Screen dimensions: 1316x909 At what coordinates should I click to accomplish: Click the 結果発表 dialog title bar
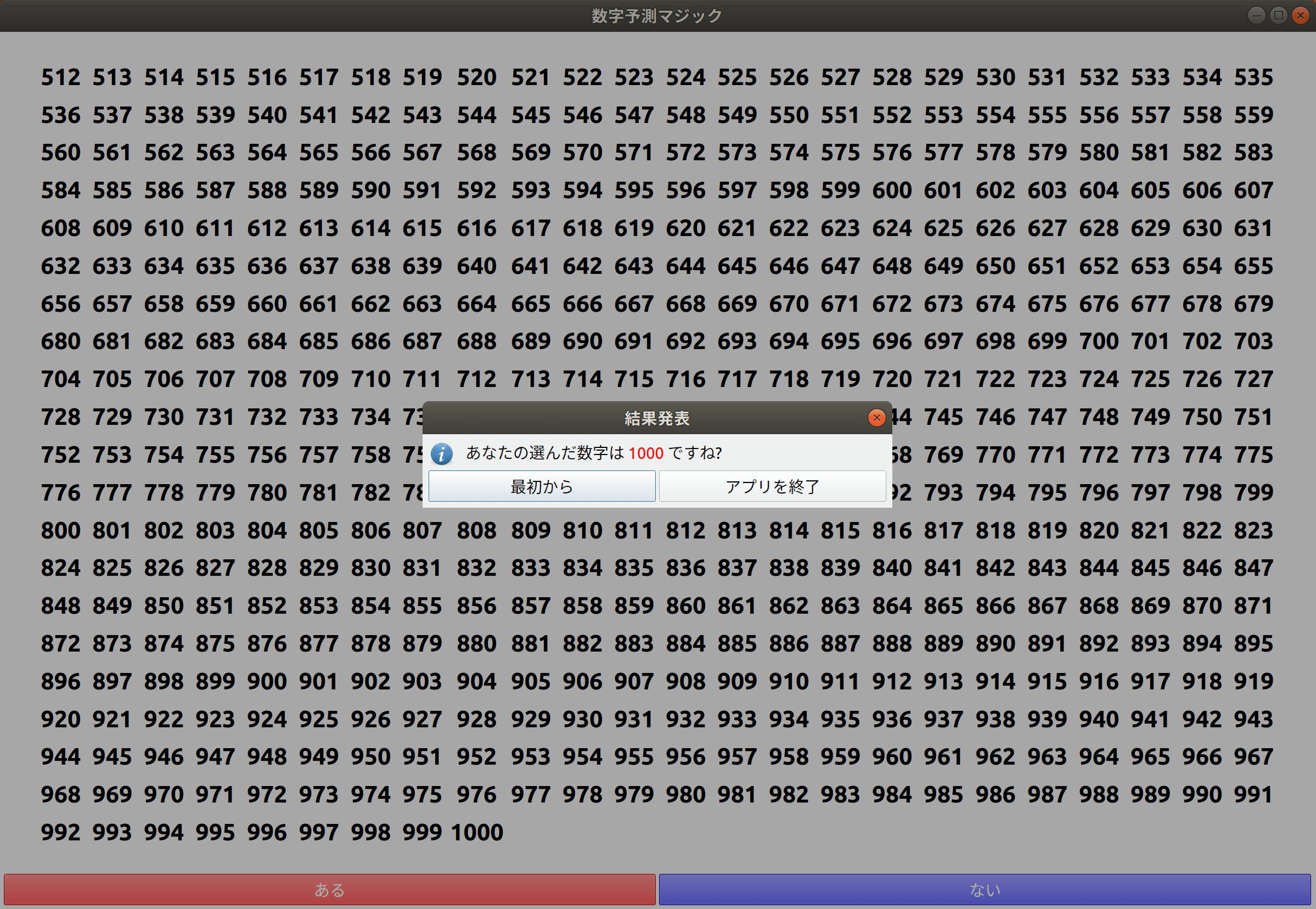point(656,418)
